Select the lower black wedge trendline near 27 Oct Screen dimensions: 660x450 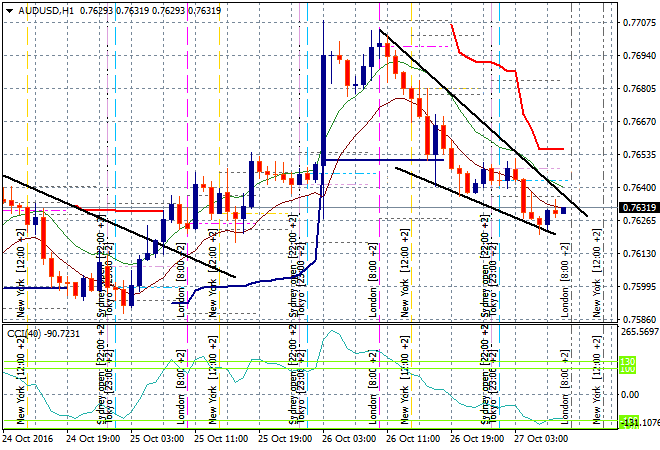pyautogui.click(x=475, y=201)
